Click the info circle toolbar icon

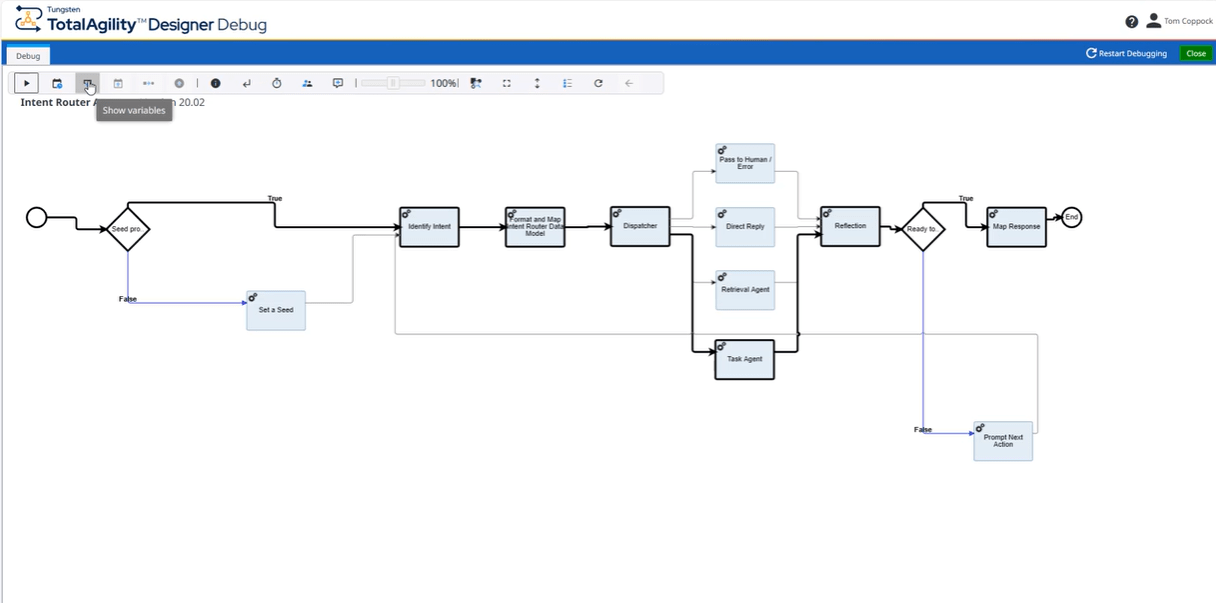tap(215, 83)
